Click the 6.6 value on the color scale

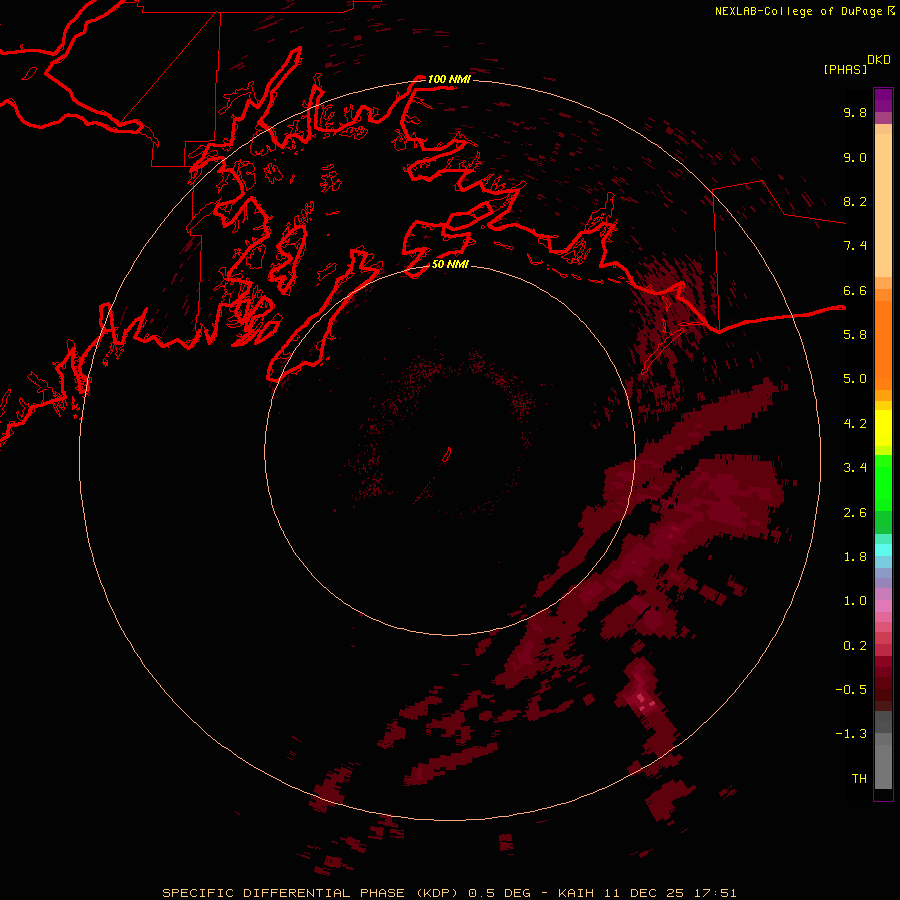coord(855,290)
